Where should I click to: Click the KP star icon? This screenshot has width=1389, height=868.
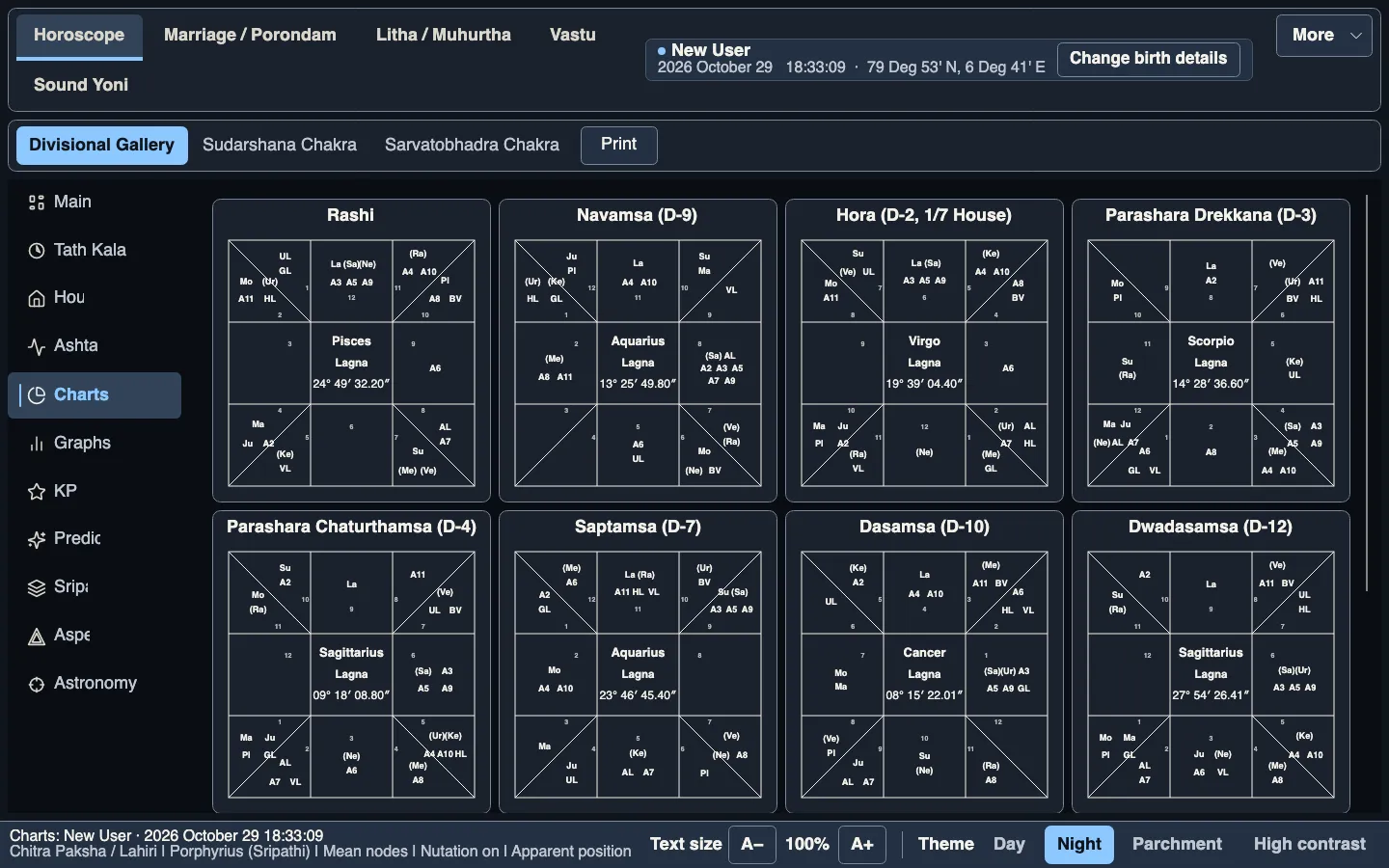pyautogui.click(x=37, y=492)
